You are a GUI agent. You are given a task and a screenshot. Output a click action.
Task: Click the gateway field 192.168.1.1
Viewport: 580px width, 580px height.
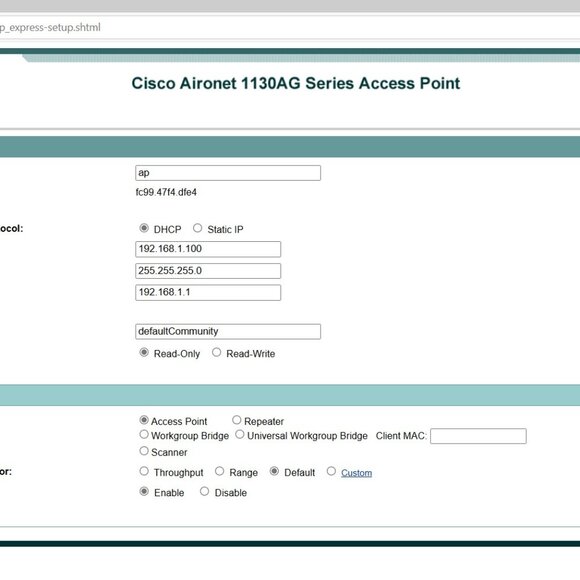208,293
